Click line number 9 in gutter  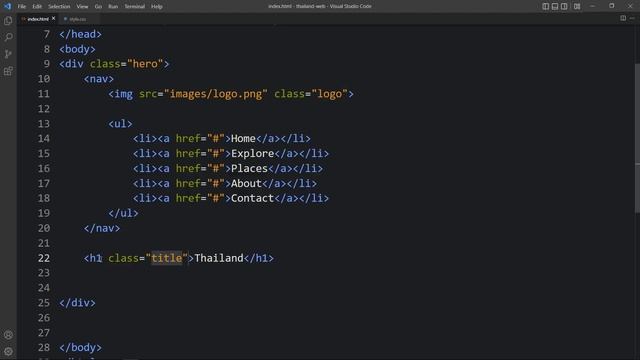(x=47, y=64)
